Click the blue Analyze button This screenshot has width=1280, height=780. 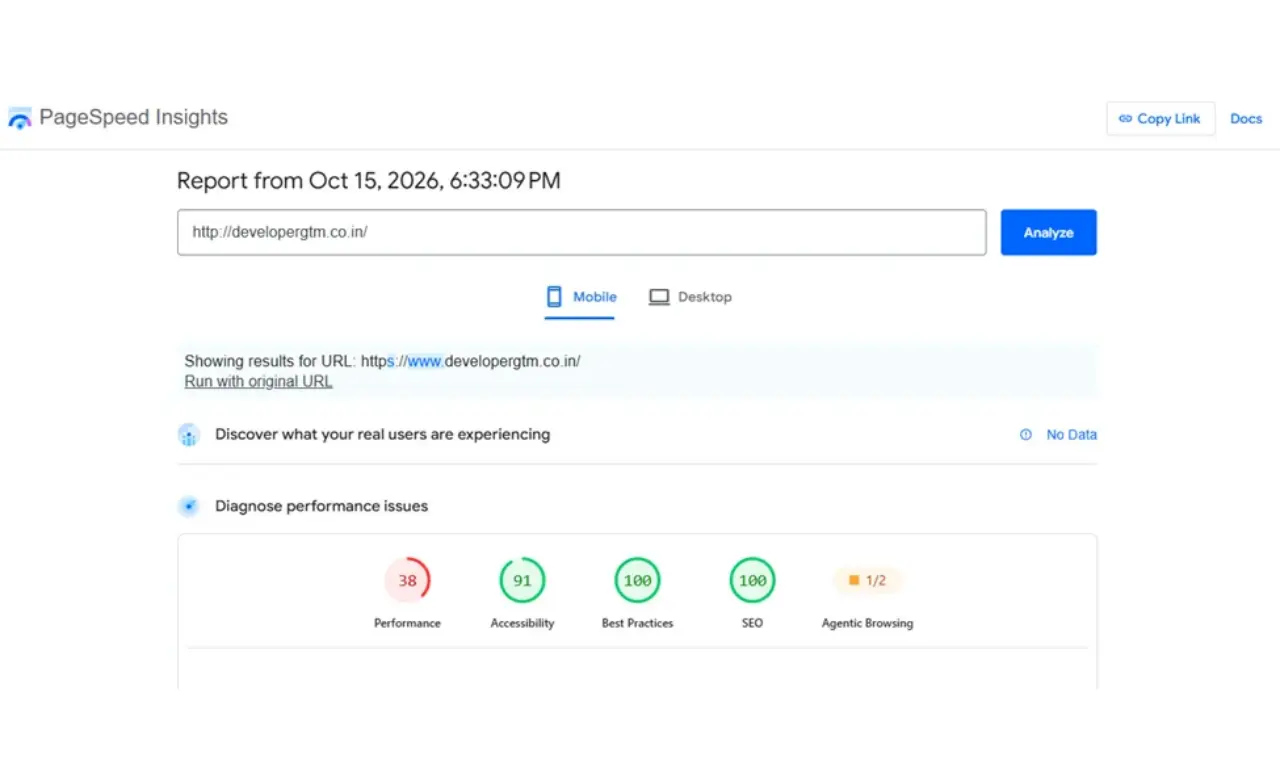(1049, 232)
